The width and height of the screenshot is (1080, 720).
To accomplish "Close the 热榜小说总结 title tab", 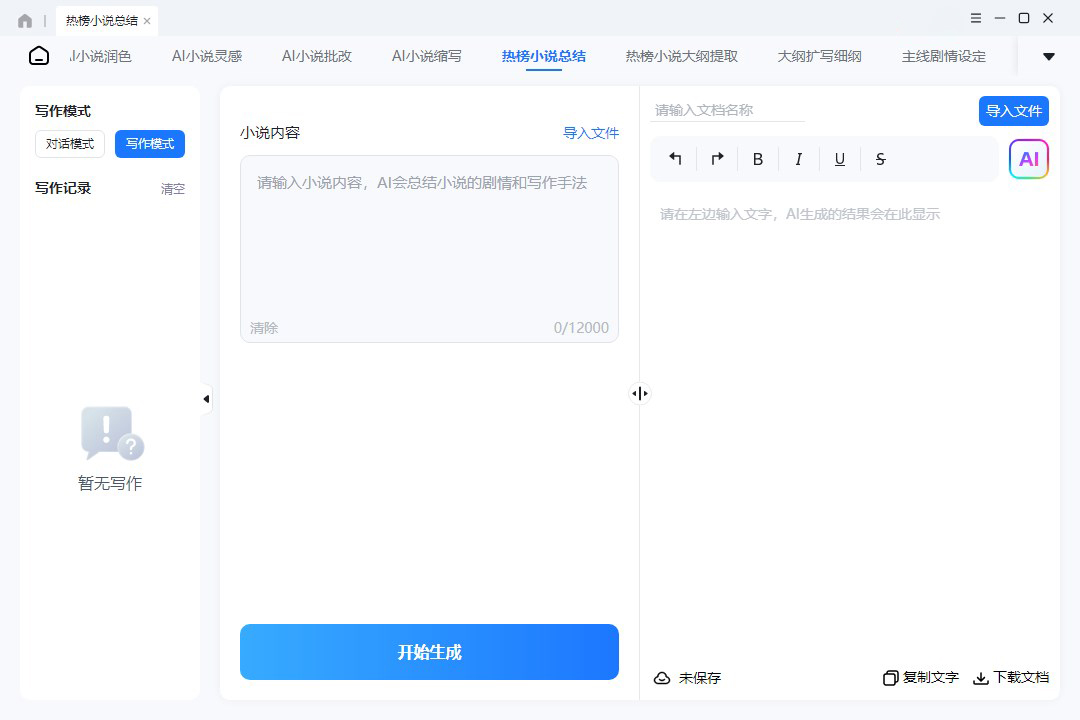I will 147,21.
